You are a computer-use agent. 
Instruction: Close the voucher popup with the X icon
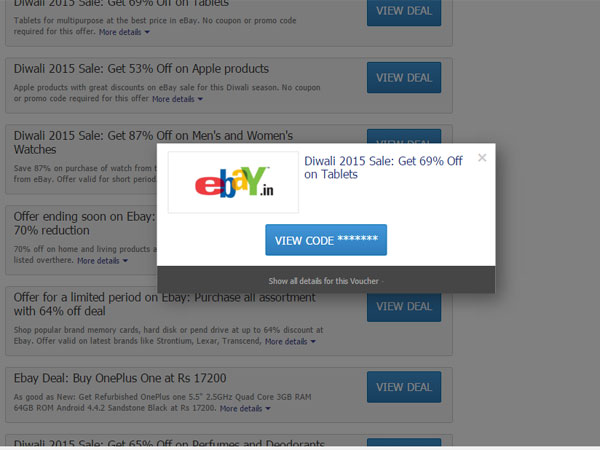click(x=482, y=158)
